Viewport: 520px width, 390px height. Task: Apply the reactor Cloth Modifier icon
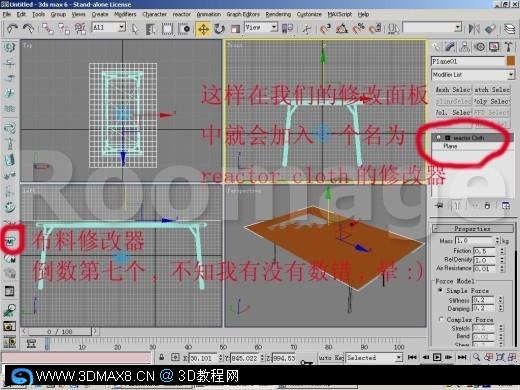[x=10, y=241]
